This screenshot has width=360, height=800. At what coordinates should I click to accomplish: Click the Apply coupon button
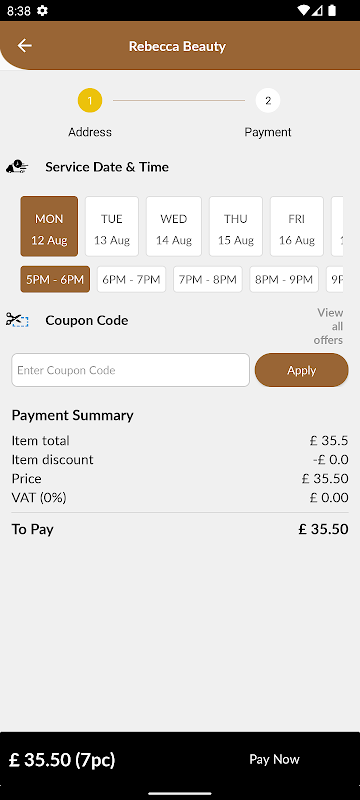click(301, 370)
